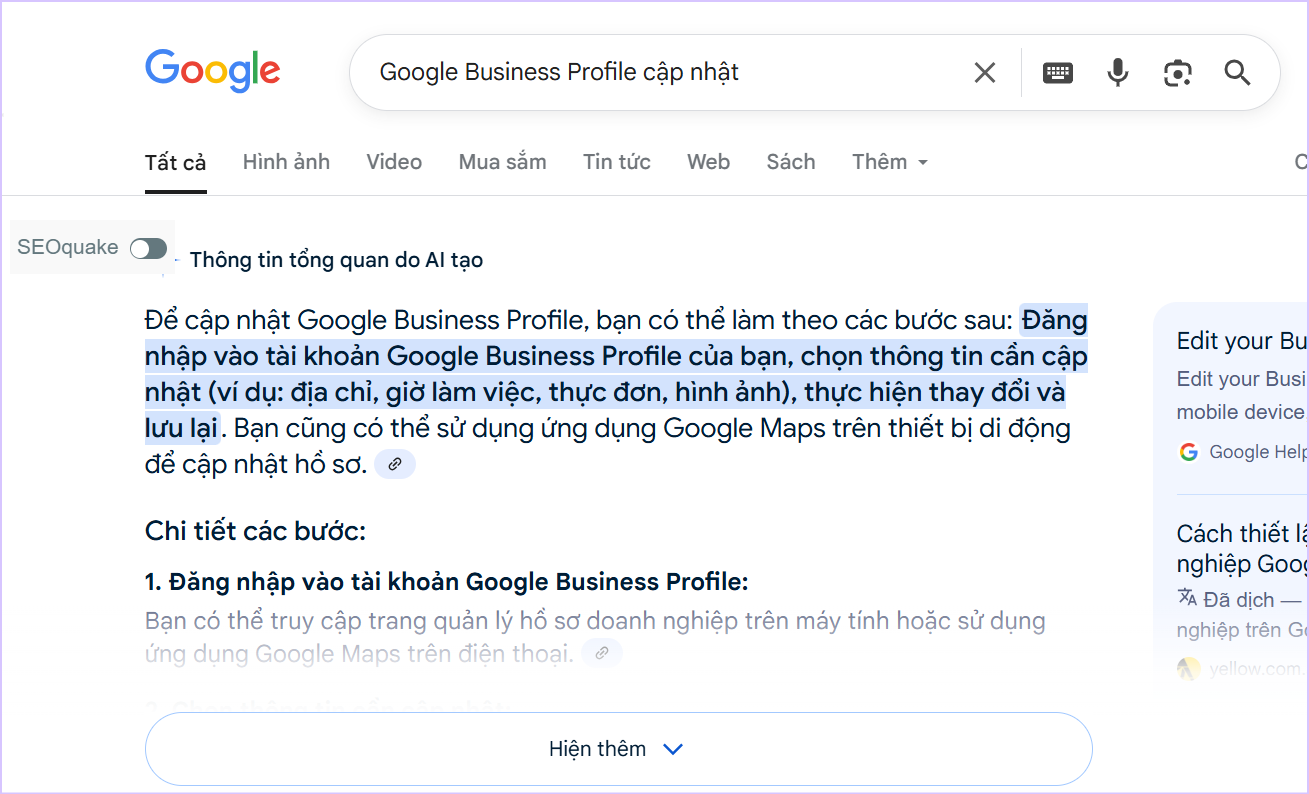Go to the 'Mua sắm' tab
Image resolution: width=1309 pixels, height=794 pixels.
tap(502, 162)
